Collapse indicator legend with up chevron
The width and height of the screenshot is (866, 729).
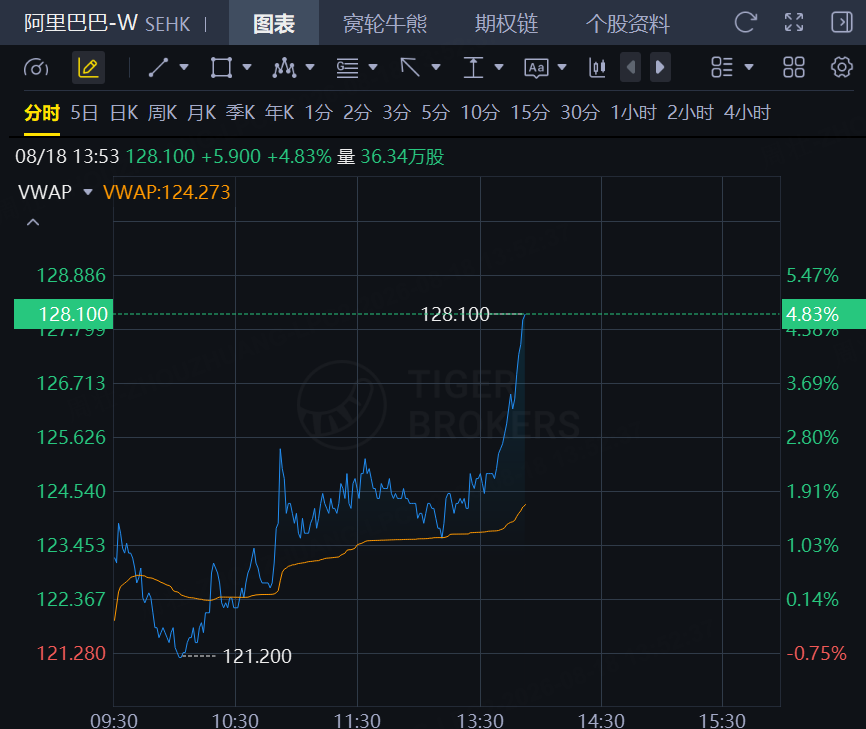point(33,223)
